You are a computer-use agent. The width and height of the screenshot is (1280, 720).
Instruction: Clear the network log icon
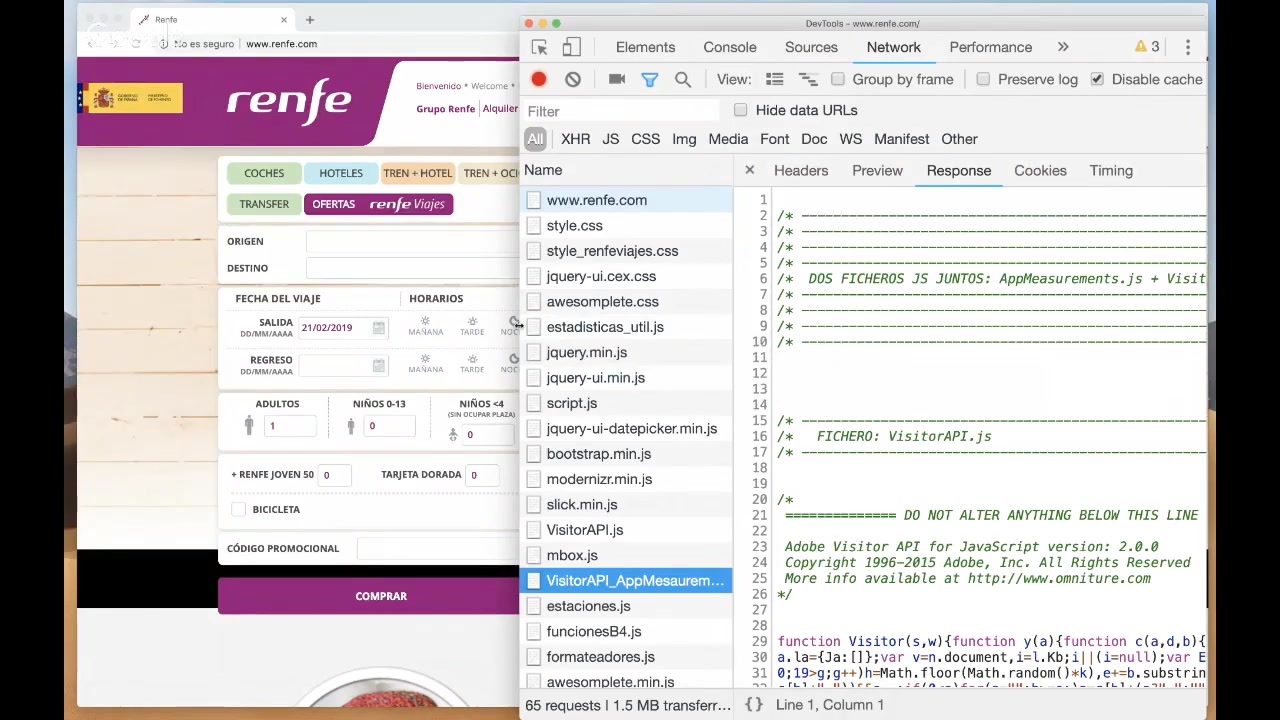pos(573,79)
